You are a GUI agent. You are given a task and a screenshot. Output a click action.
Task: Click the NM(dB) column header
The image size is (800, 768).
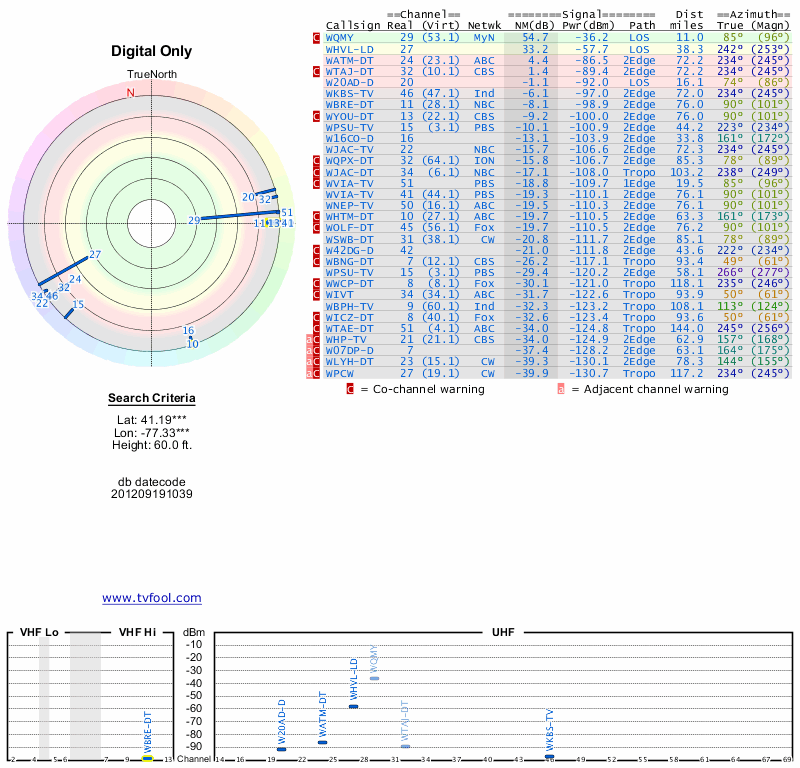click(530, 25)
